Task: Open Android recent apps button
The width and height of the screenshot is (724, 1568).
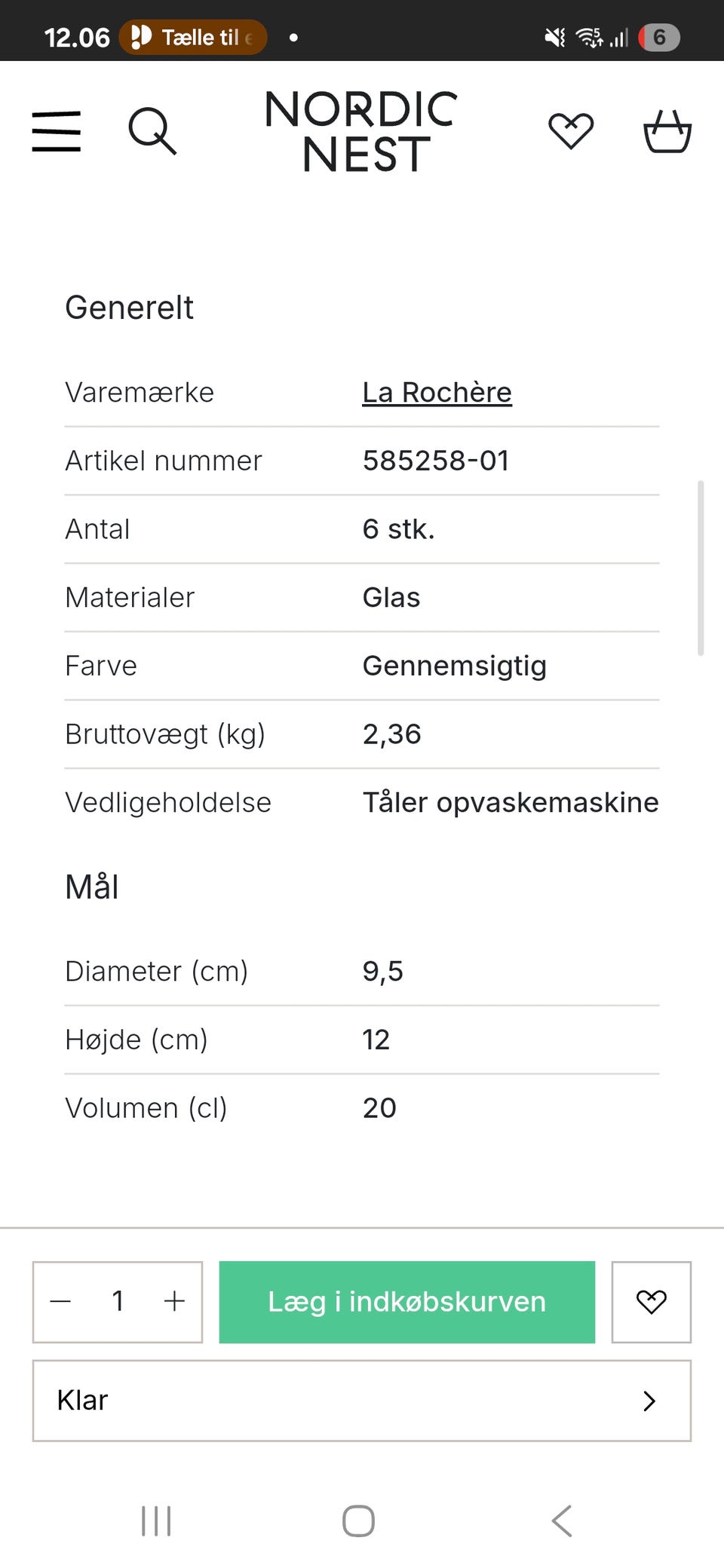Action: [x=156, y=1521]
